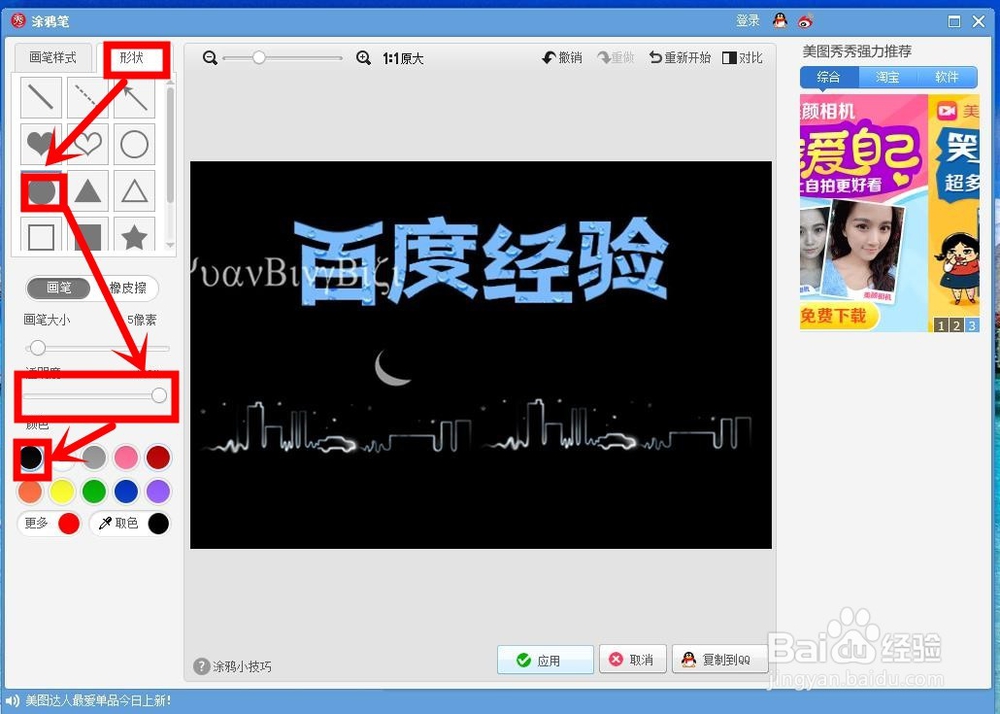1000x714 pixels.
Task: Pick the orange color swatch
Action: [x=31, y=492]
